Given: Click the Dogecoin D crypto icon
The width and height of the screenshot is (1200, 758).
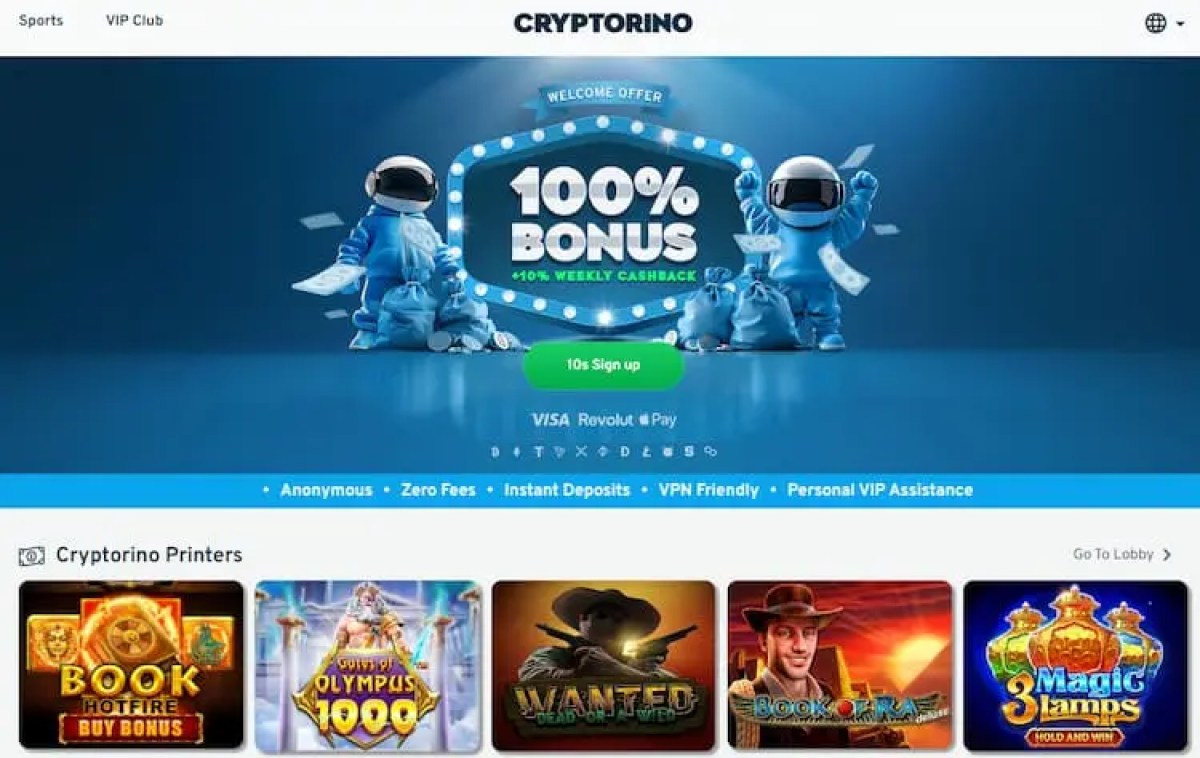Looking at the screenshot, I should click(625, 452).
